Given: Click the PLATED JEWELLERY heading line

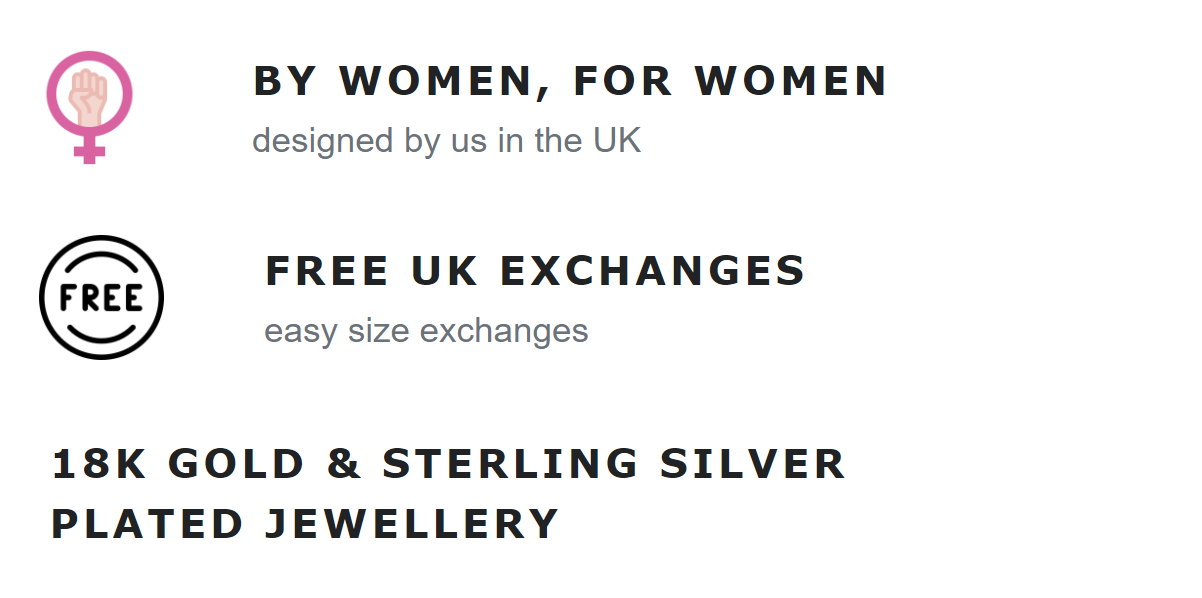Looking at the screenshot, I should point(305,524).
